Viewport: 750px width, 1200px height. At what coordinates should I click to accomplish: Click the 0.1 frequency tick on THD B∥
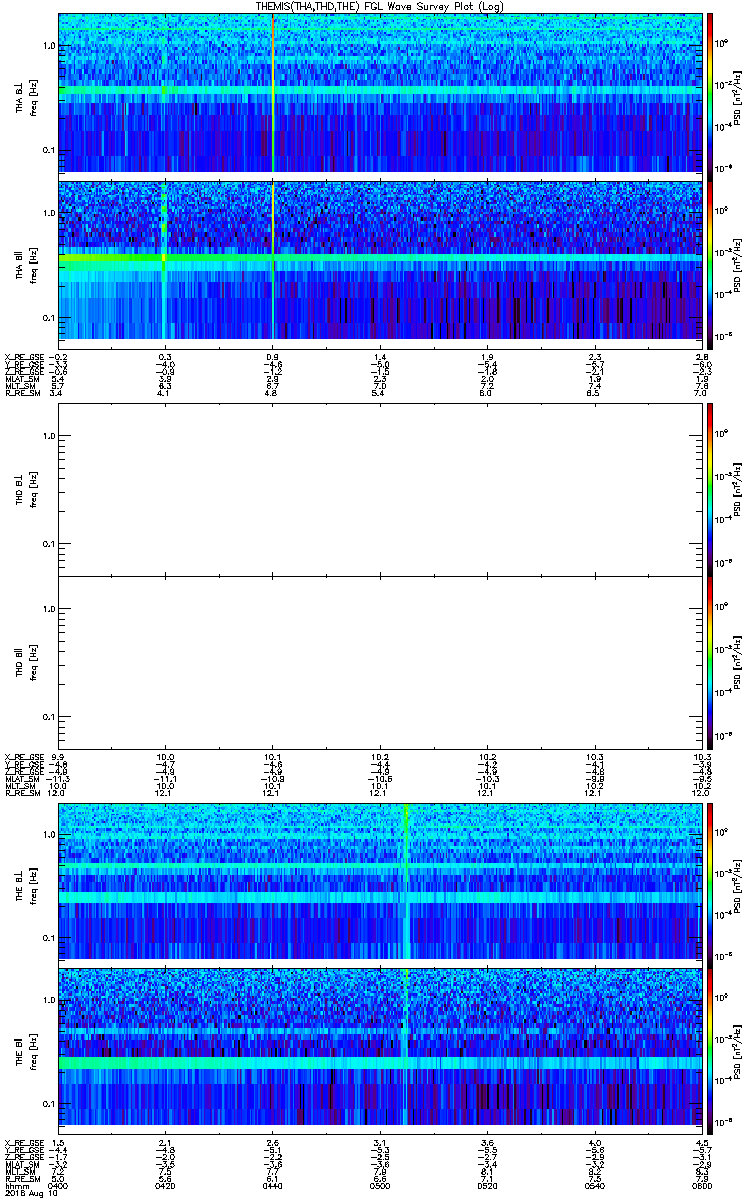pos(50,717)
